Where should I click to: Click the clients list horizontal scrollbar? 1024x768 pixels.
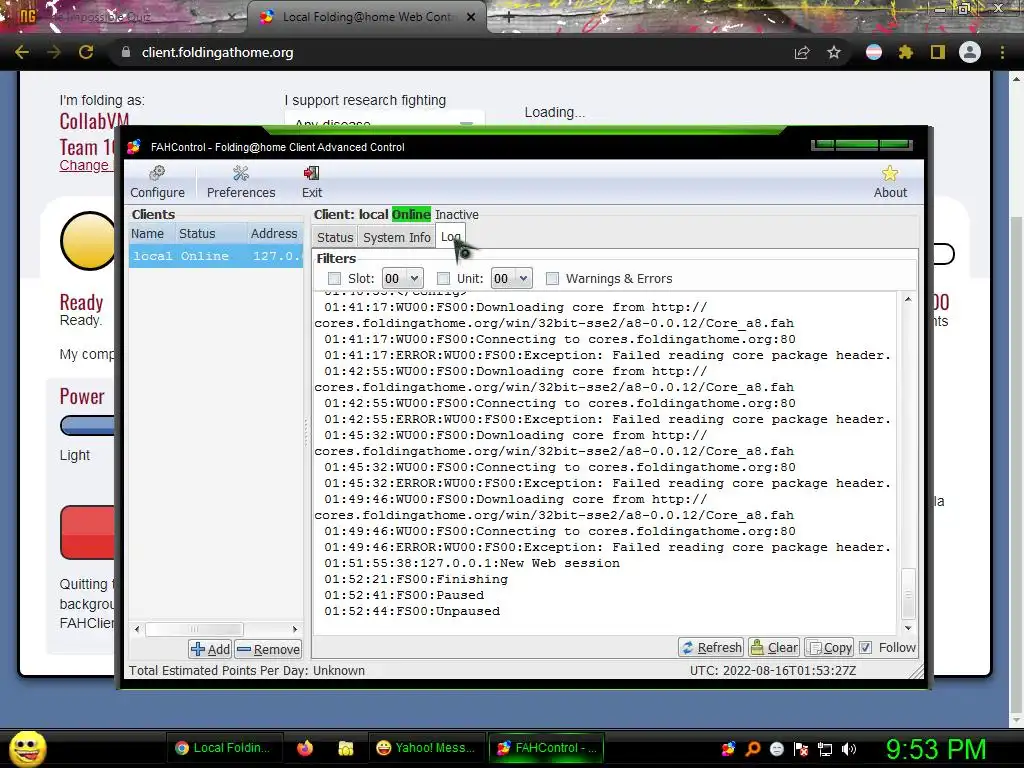coord(194,629)
